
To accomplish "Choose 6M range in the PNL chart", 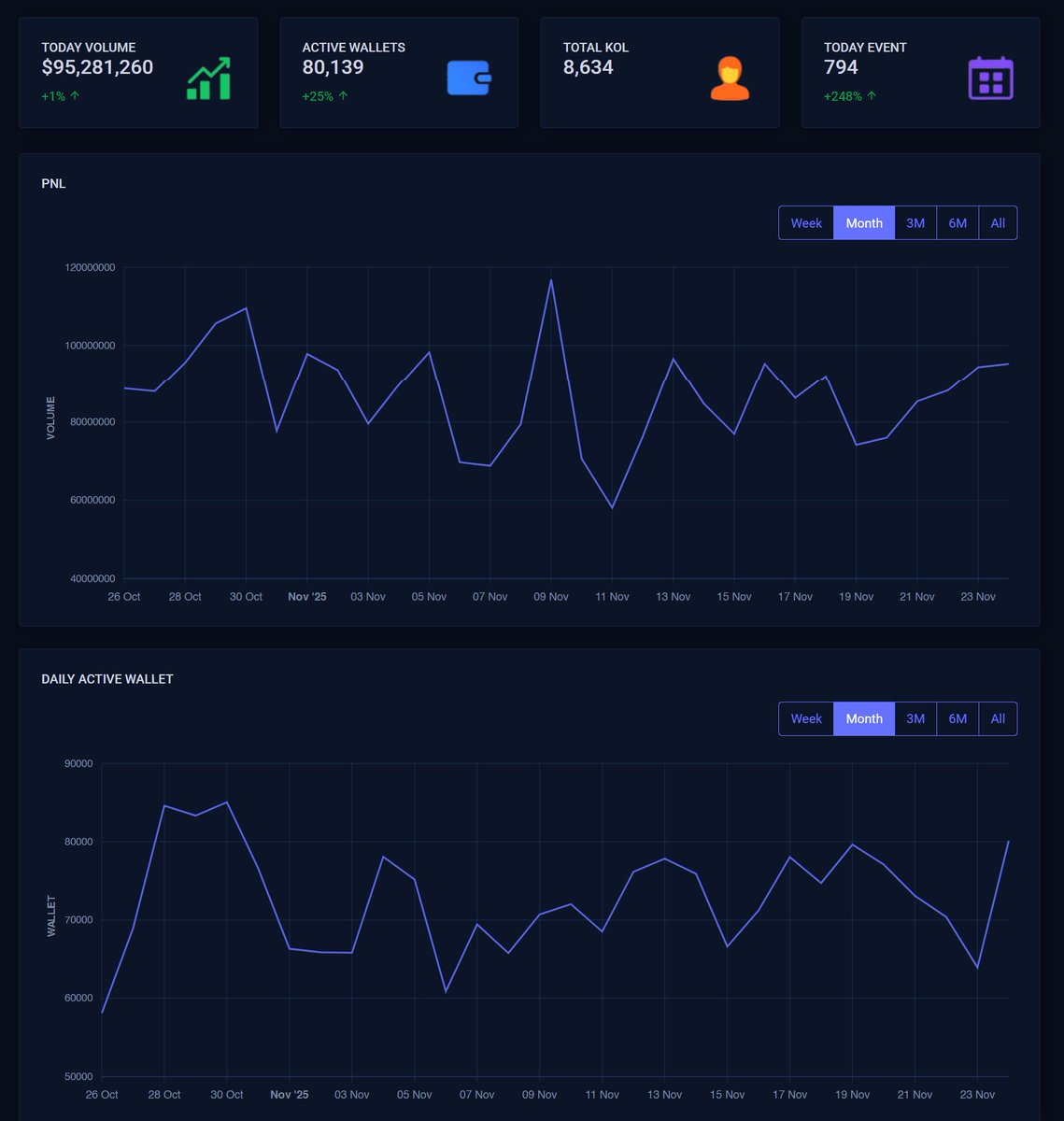I will (x=957, y=222).
